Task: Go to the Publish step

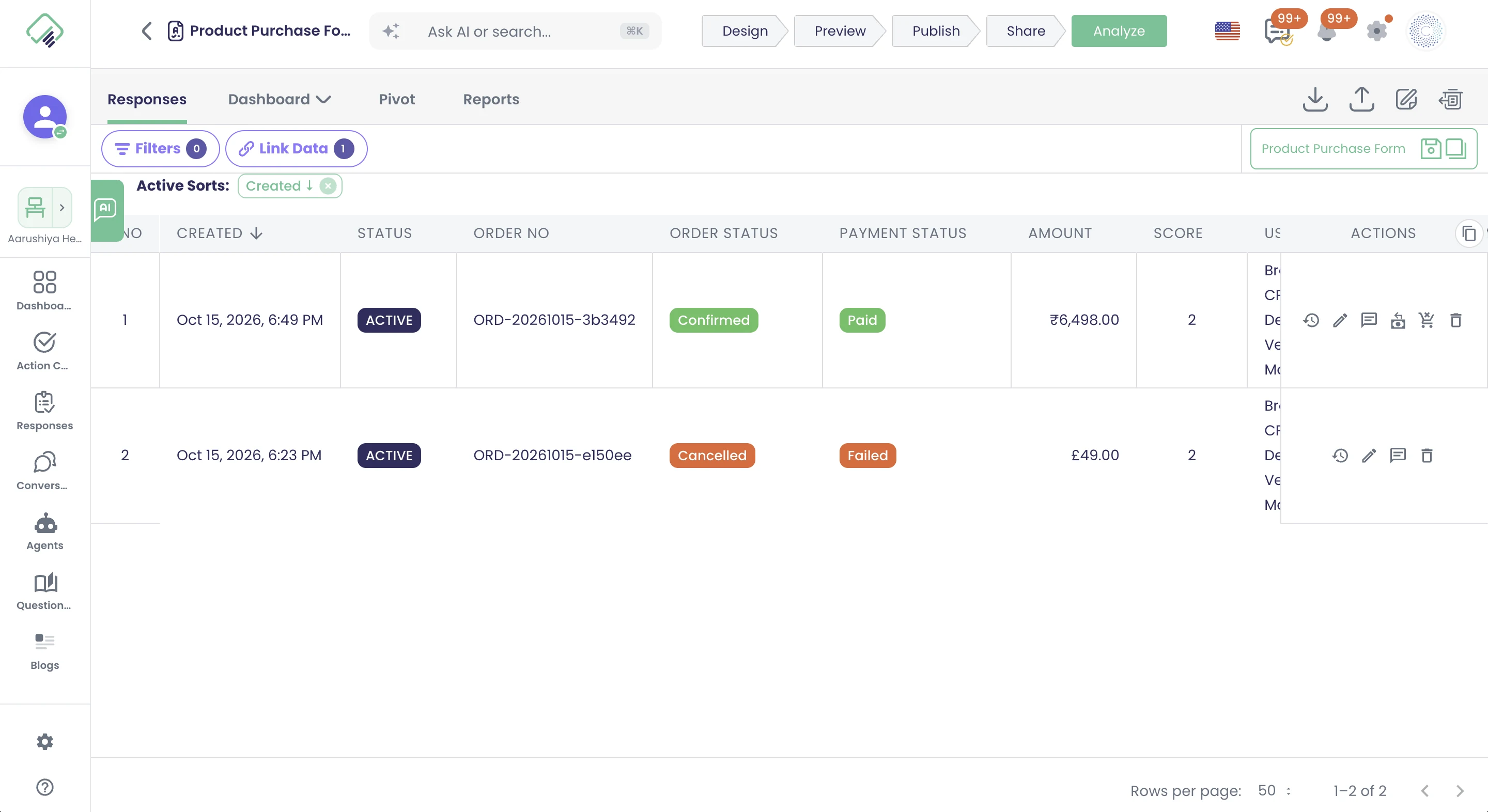Action: pos(936,31)
